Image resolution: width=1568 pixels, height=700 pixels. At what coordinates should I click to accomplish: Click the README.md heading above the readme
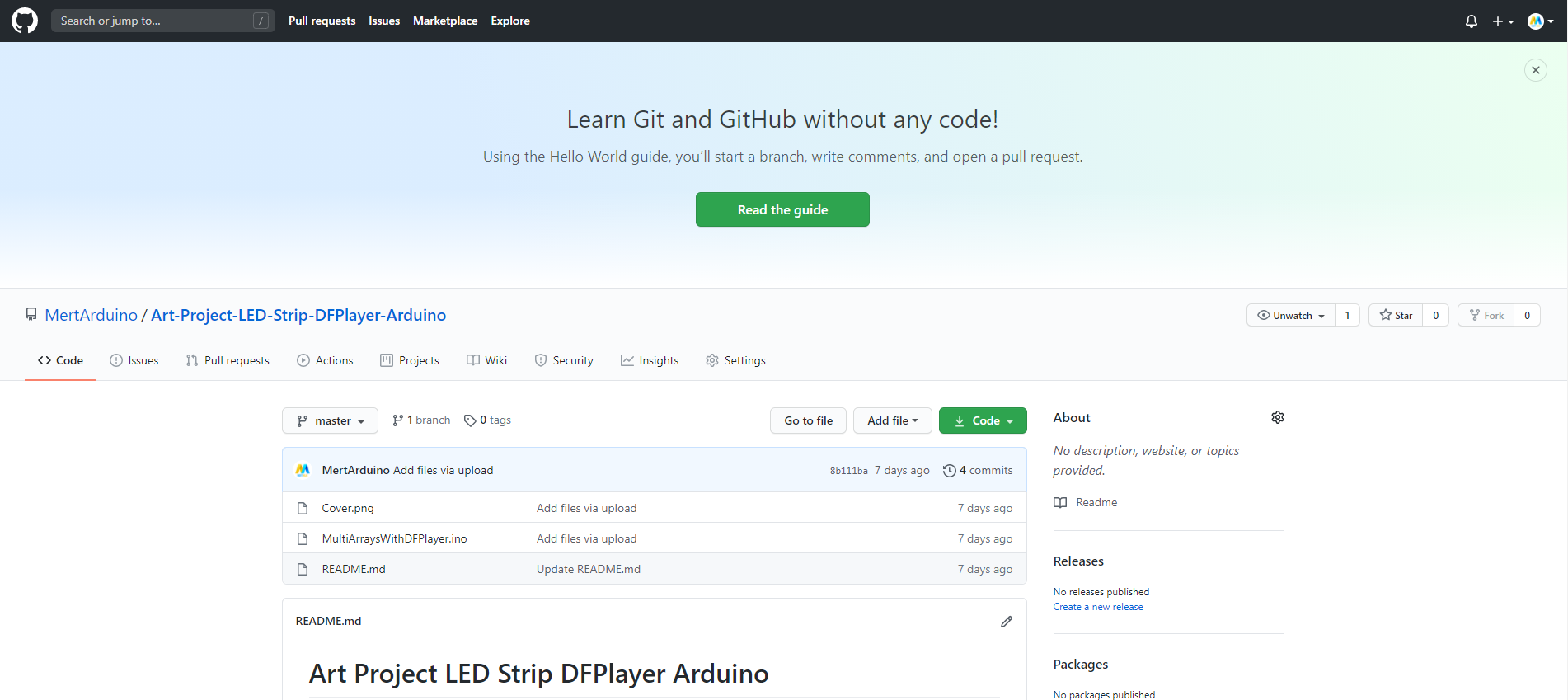click(x=328, y=621)
